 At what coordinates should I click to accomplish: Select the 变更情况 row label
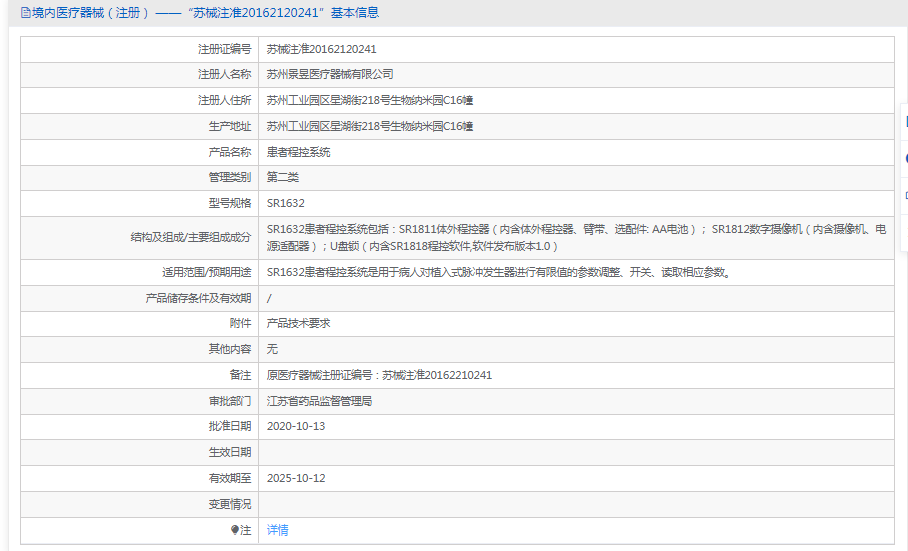pos(230,504)
